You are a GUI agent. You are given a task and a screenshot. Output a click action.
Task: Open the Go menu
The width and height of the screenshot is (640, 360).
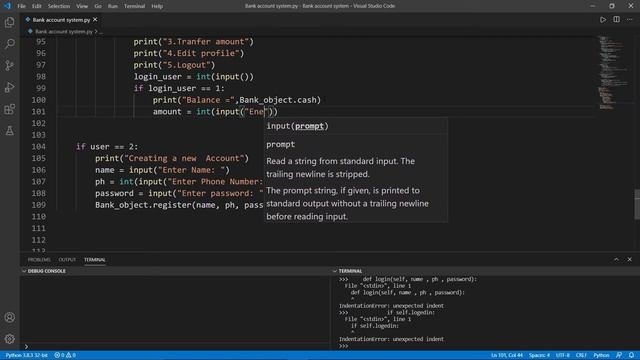[x=98, y=6]
